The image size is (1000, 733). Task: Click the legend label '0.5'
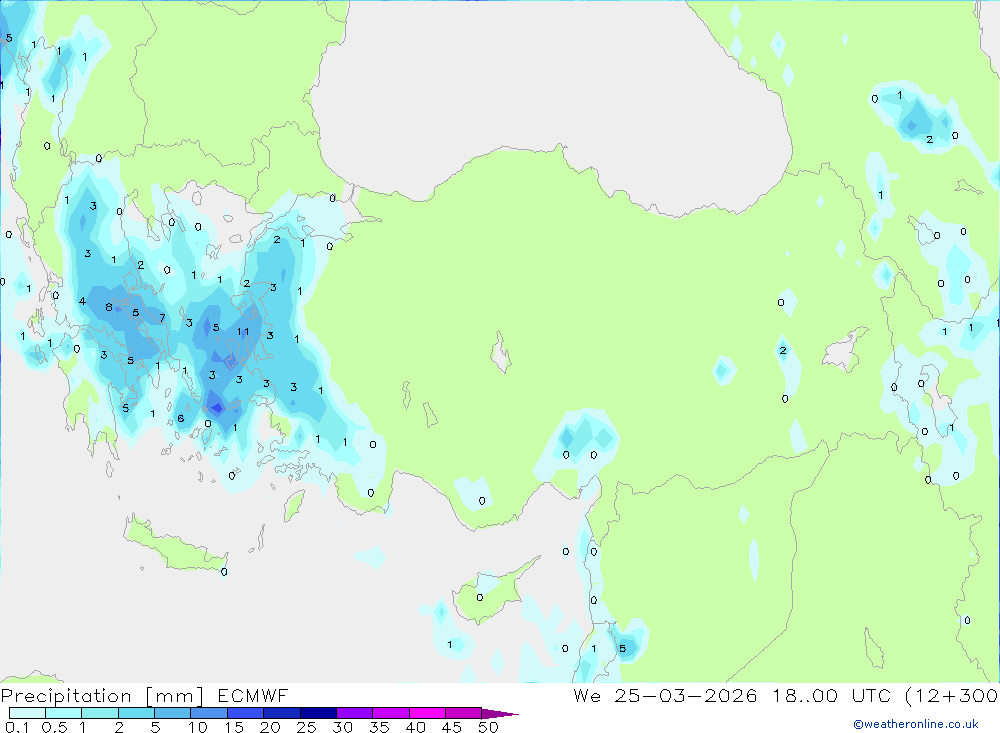pyautogui.click(x=54, y=727)
